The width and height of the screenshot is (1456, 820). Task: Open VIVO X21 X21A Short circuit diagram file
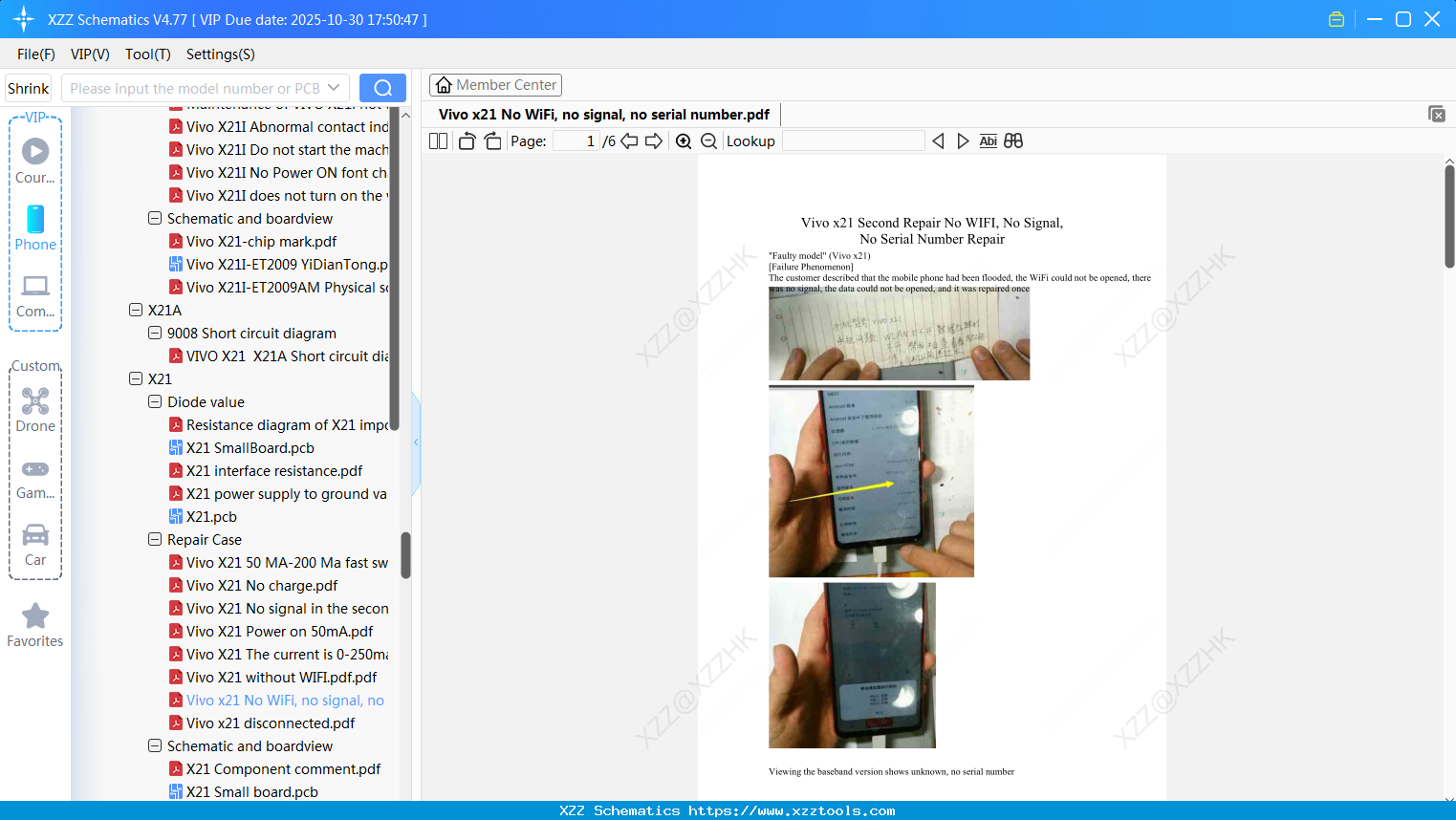(278, 356)
